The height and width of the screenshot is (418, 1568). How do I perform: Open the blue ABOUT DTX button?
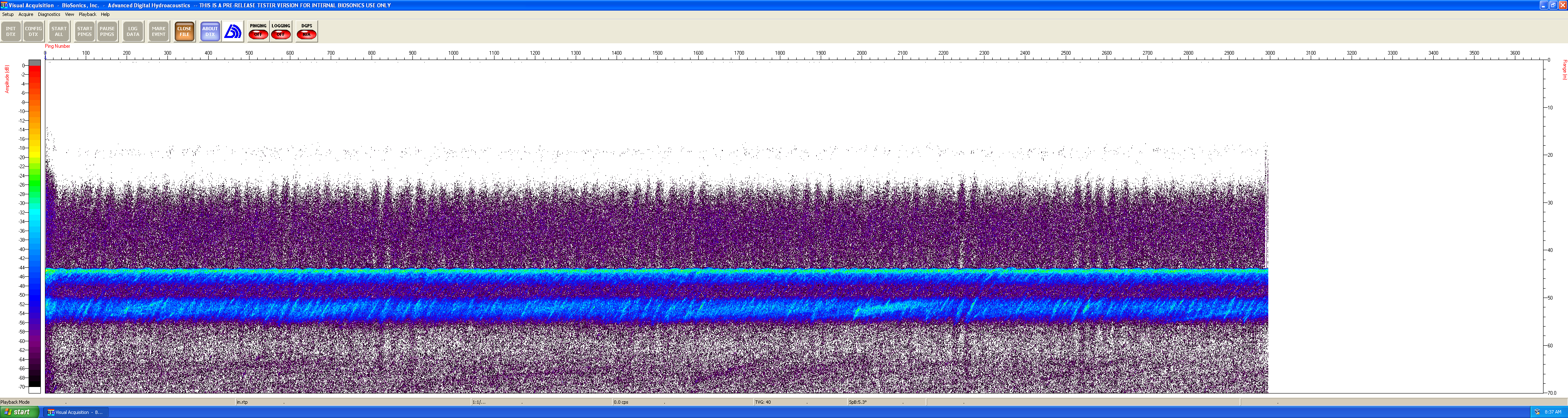210,32
